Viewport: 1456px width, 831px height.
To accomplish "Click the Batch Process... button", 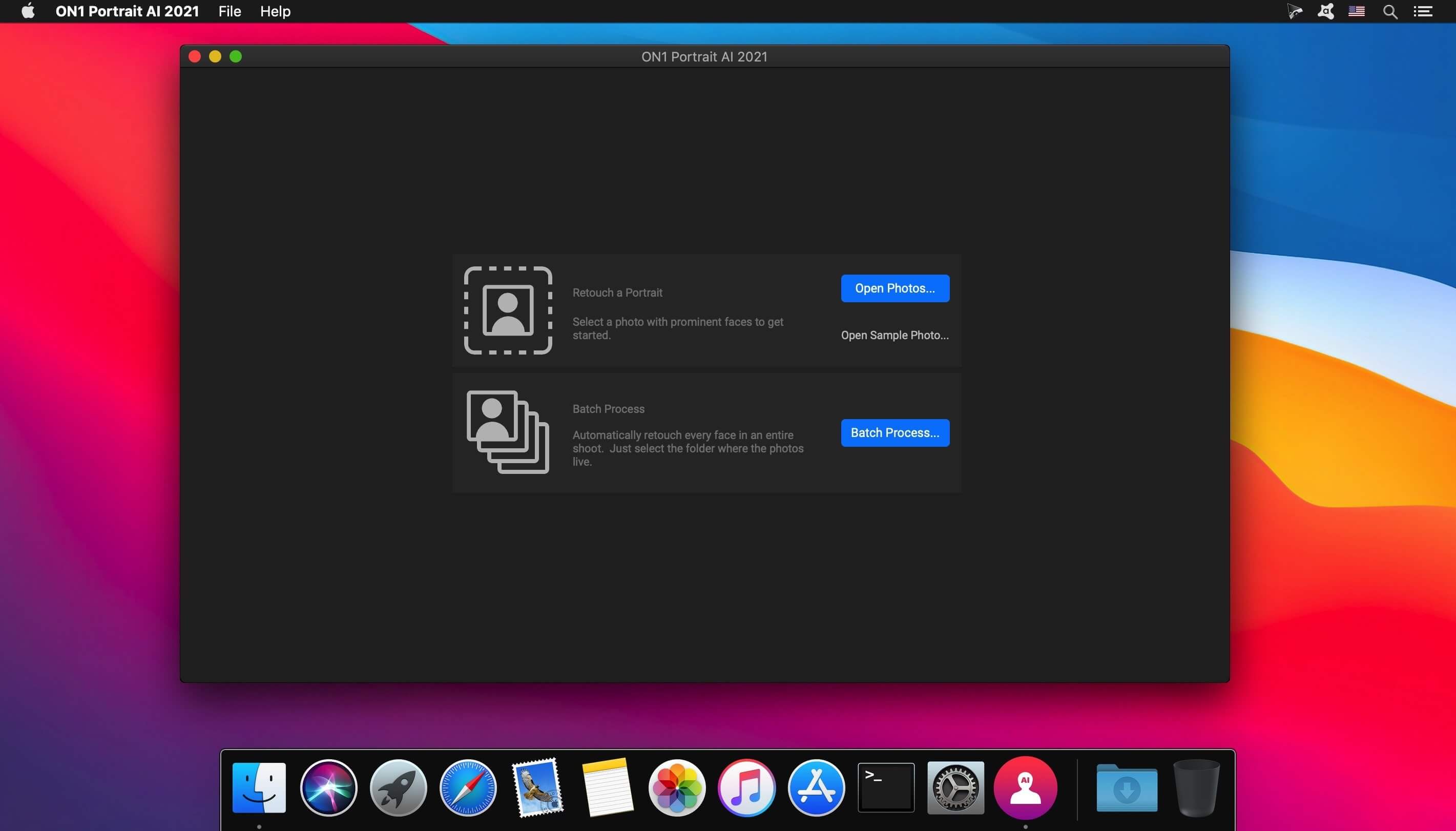I will point(895,432).
